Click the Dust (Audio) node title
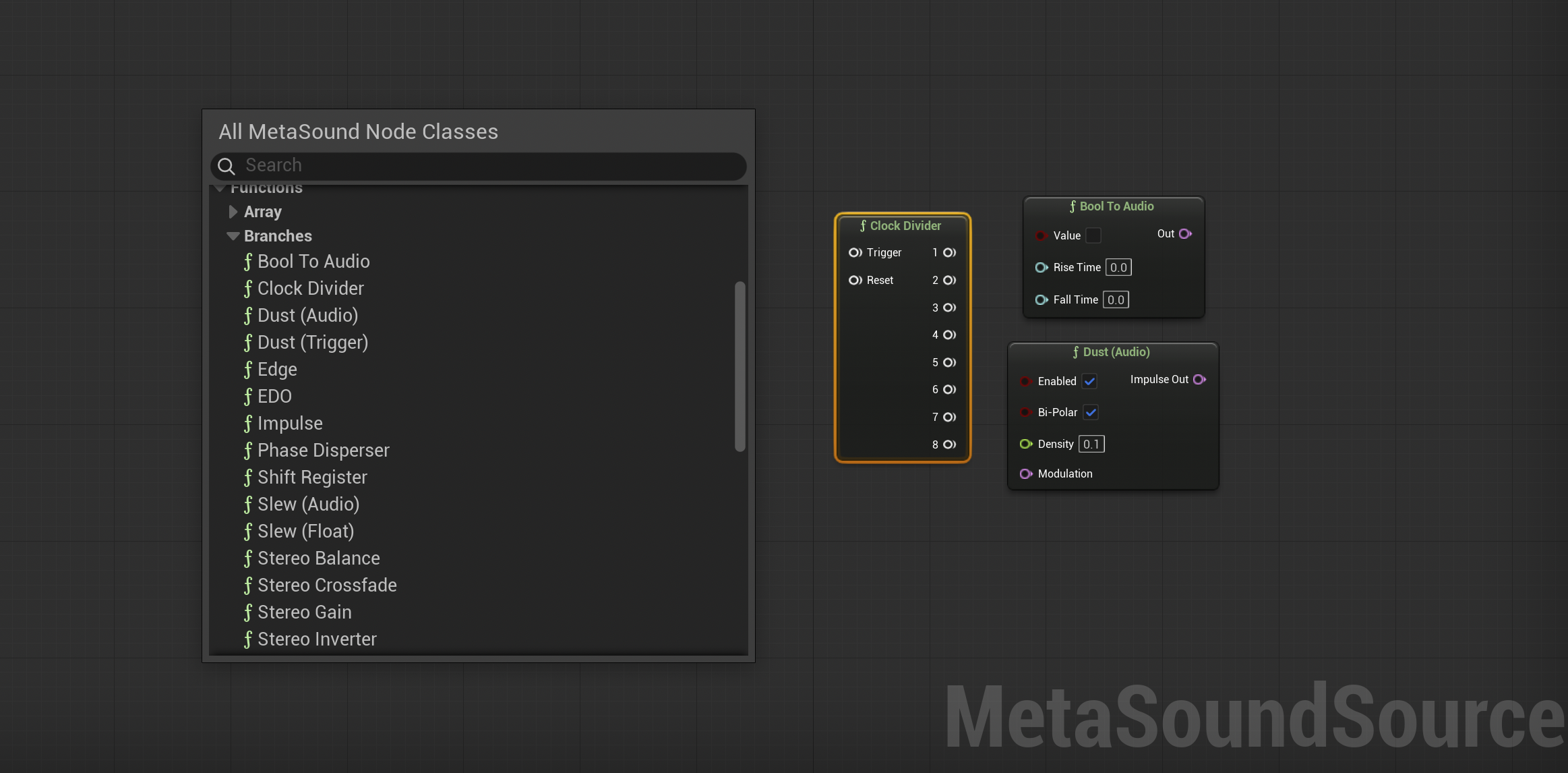The width and height of the screenshot is (1568, 773). pyautogui.click(x=1116, y=352)
